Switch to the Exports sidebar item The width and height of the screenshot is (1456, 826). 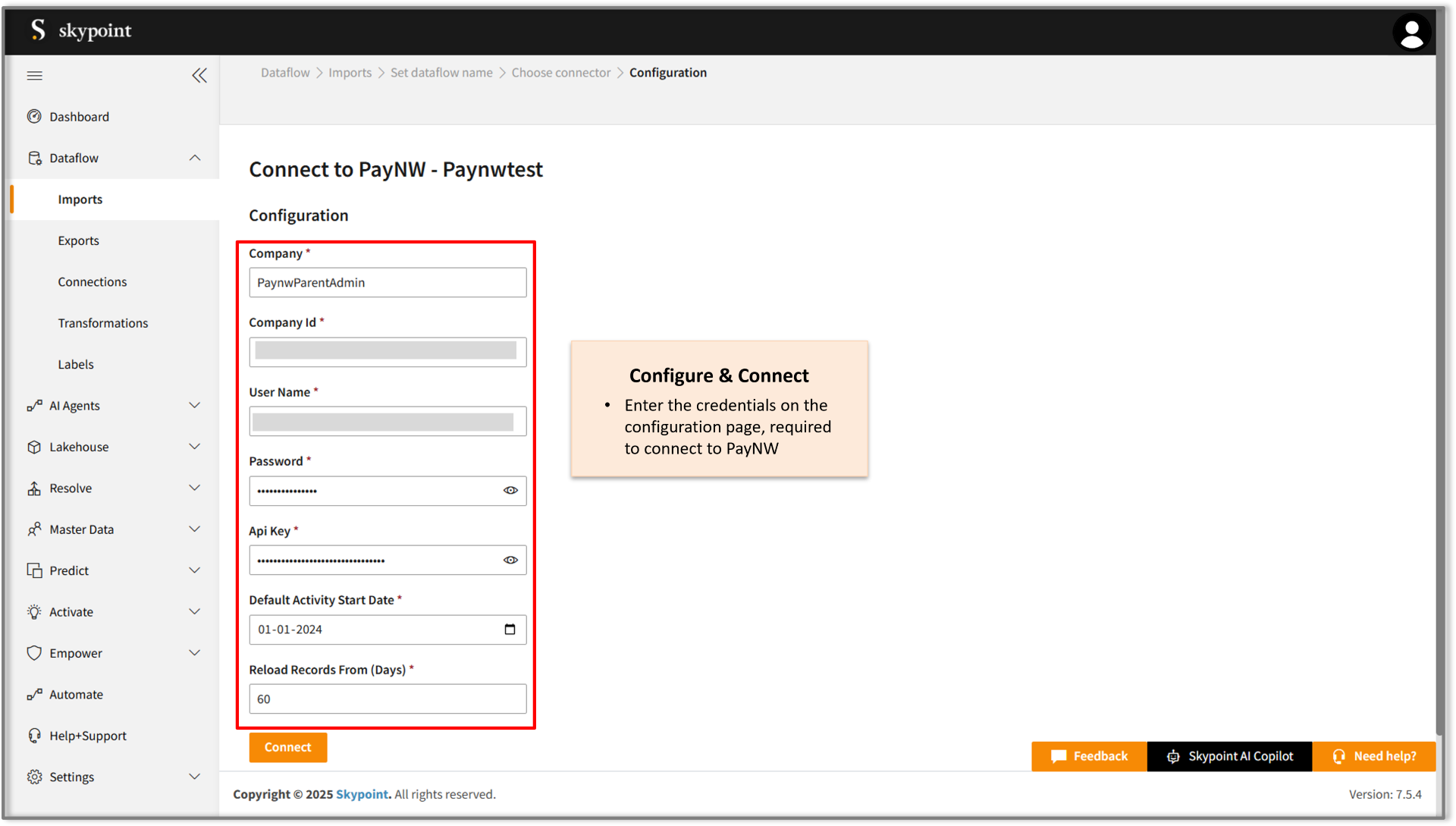coord(78,240)
